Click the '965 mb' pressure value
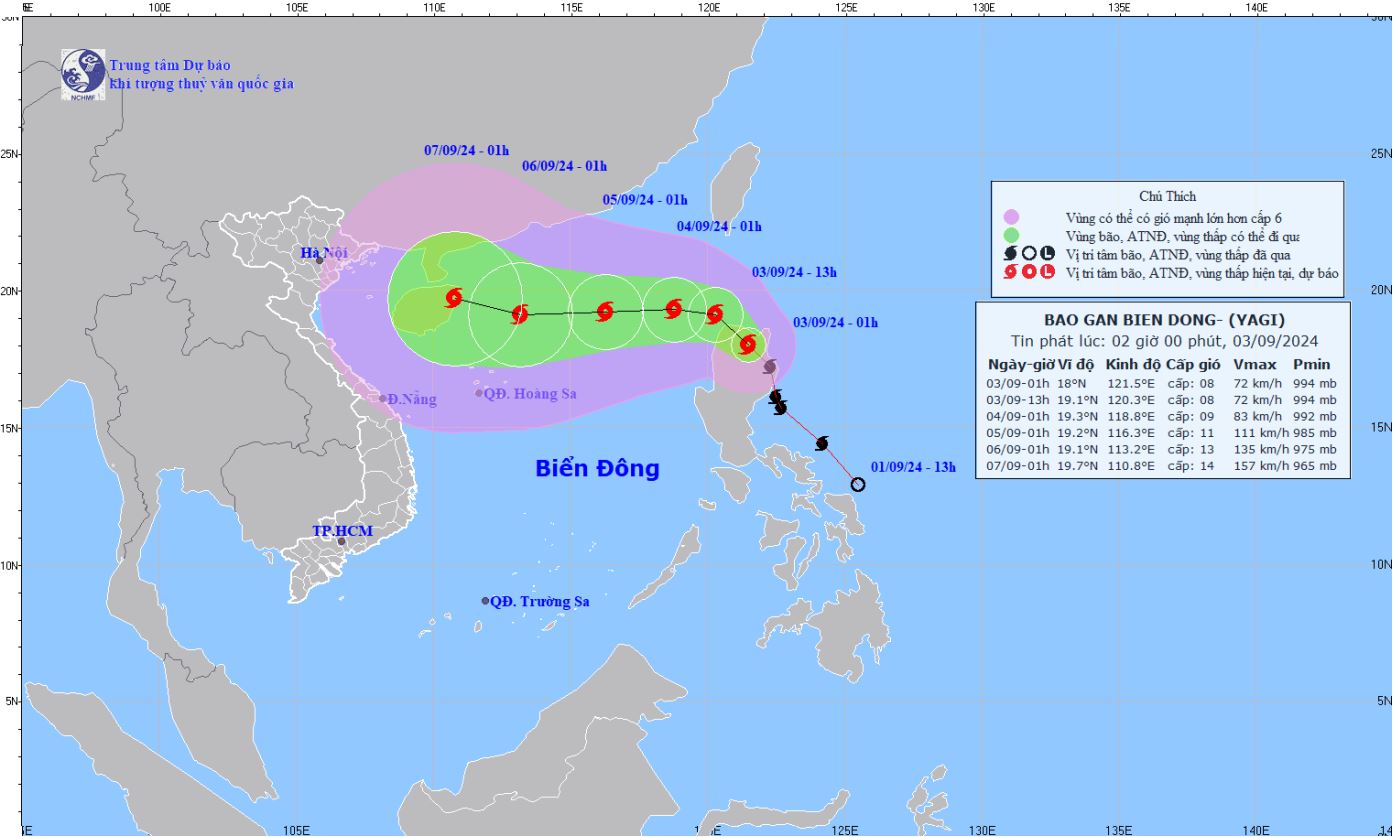Image resolution: width=1394 pixels, height=837 pixels. pyautogui.click(x=1314, y=466)
